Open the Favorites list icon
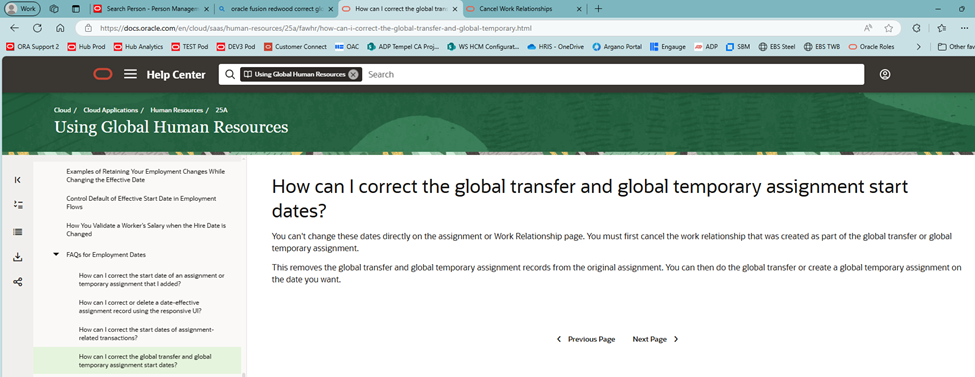Viewport: 975px width, 377px height. point(941,28)
